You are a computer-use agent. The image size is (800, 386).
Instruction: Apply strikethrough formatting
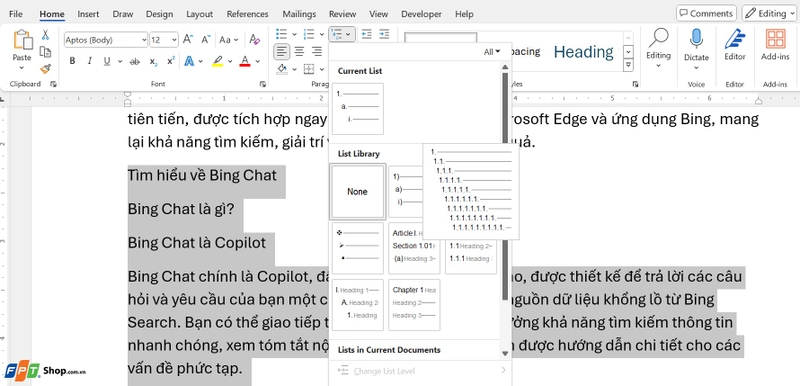[x=135, y=61]
